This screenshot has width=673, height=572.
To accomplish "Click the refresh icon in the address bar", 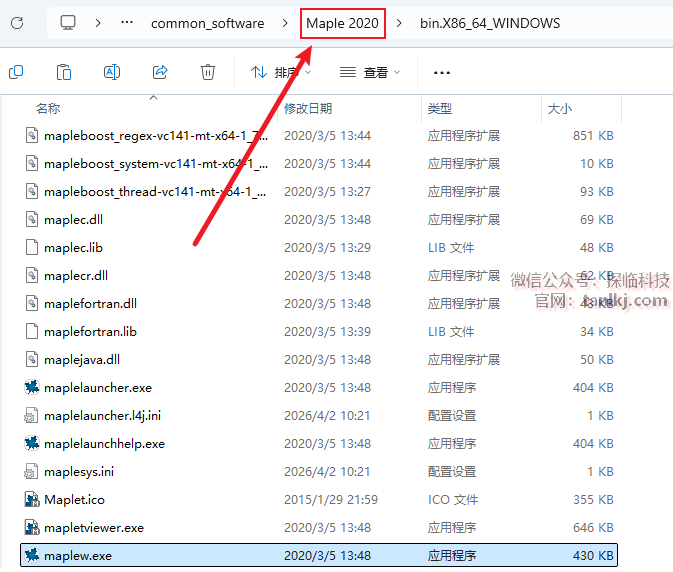I will [x=17, y=23].
